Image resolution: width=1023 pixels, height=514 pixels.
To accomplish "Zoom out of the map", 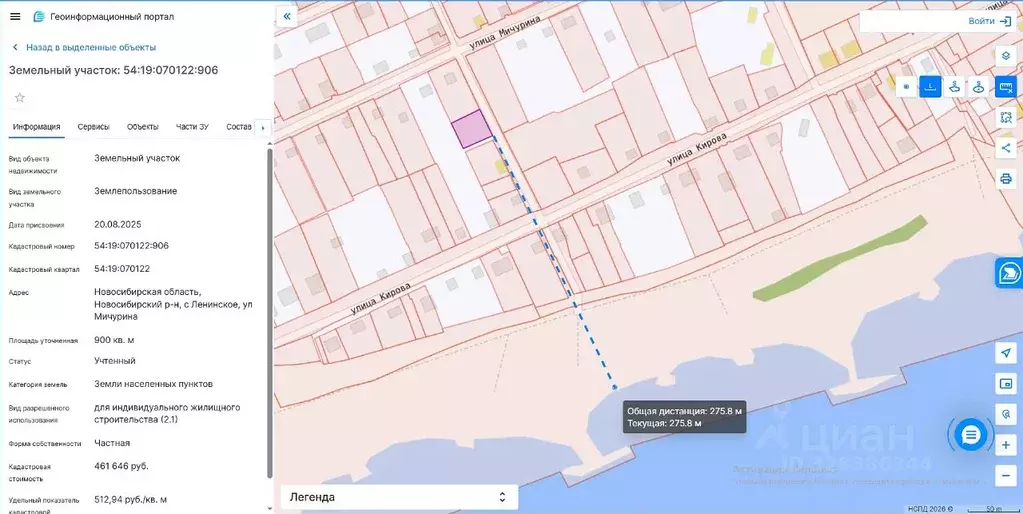I will coord(1006,472).
